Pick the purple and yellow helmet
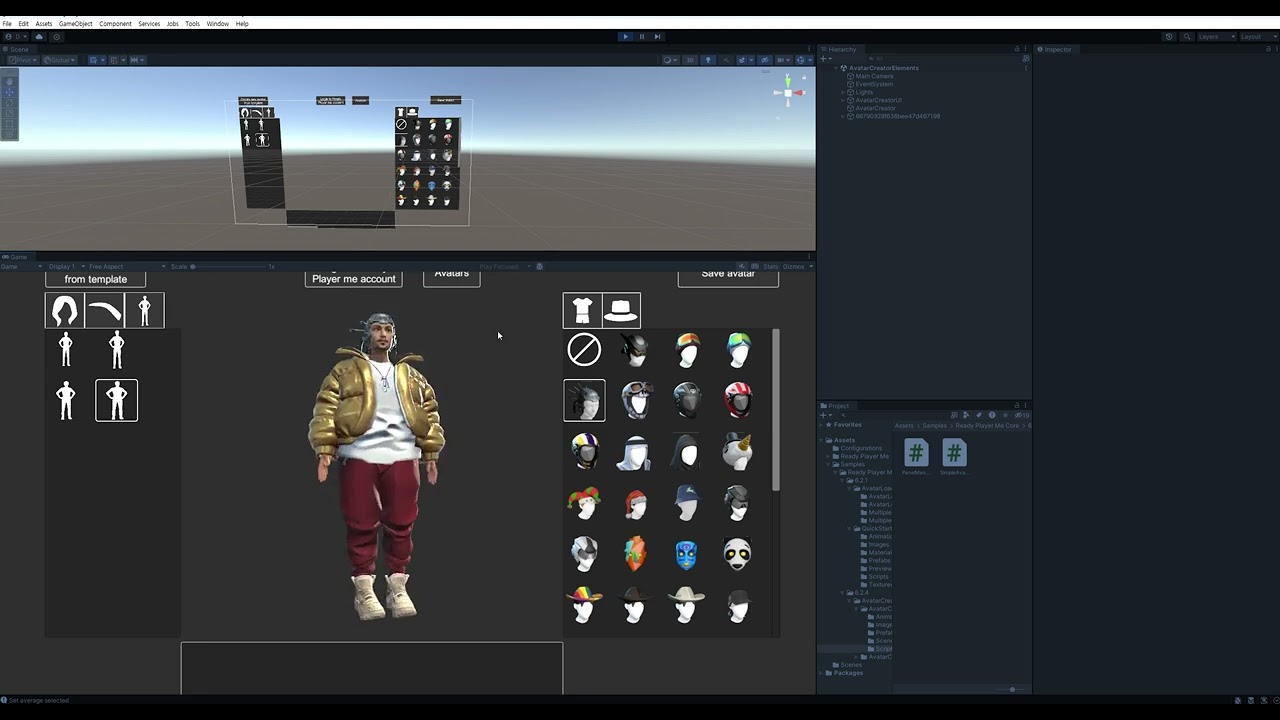The image size is (1280, 720). [584, 451]
